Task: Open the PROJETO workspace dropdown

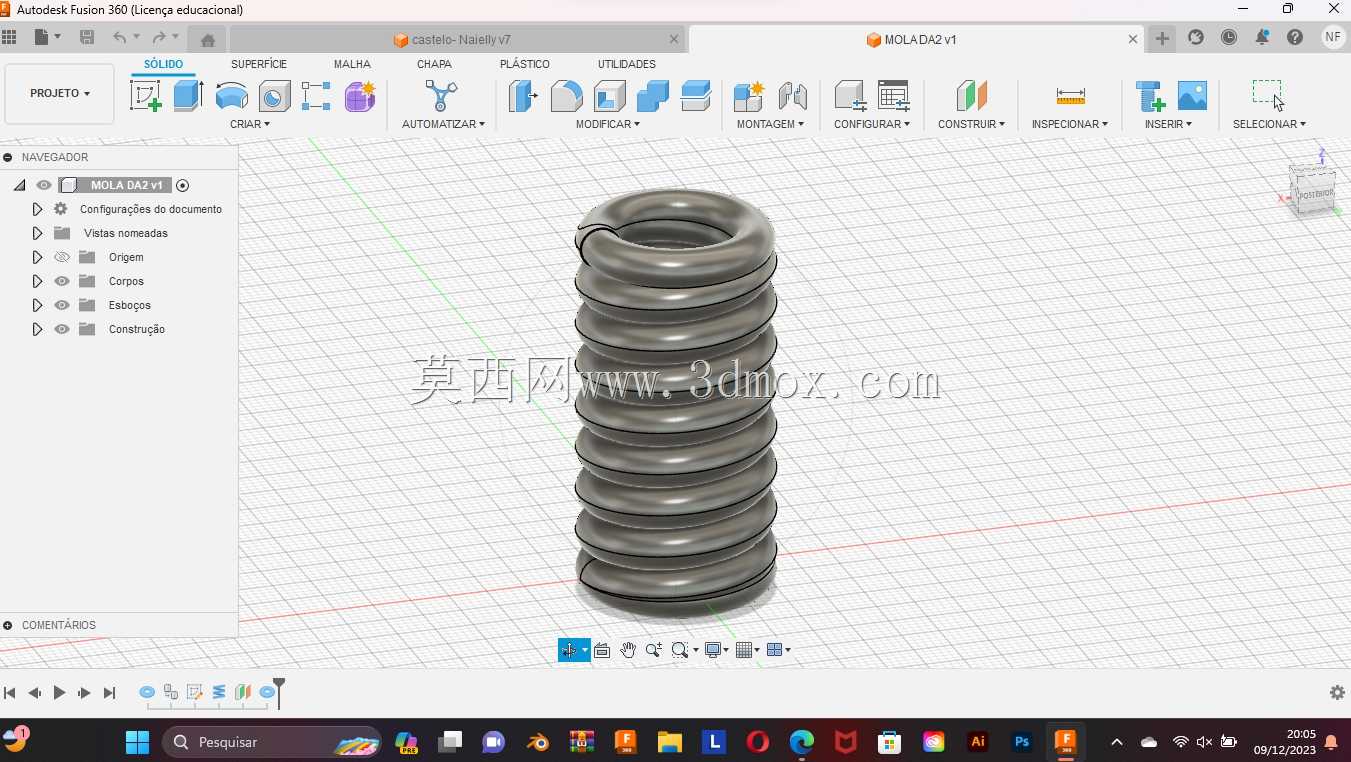Action: pos(60,93)
